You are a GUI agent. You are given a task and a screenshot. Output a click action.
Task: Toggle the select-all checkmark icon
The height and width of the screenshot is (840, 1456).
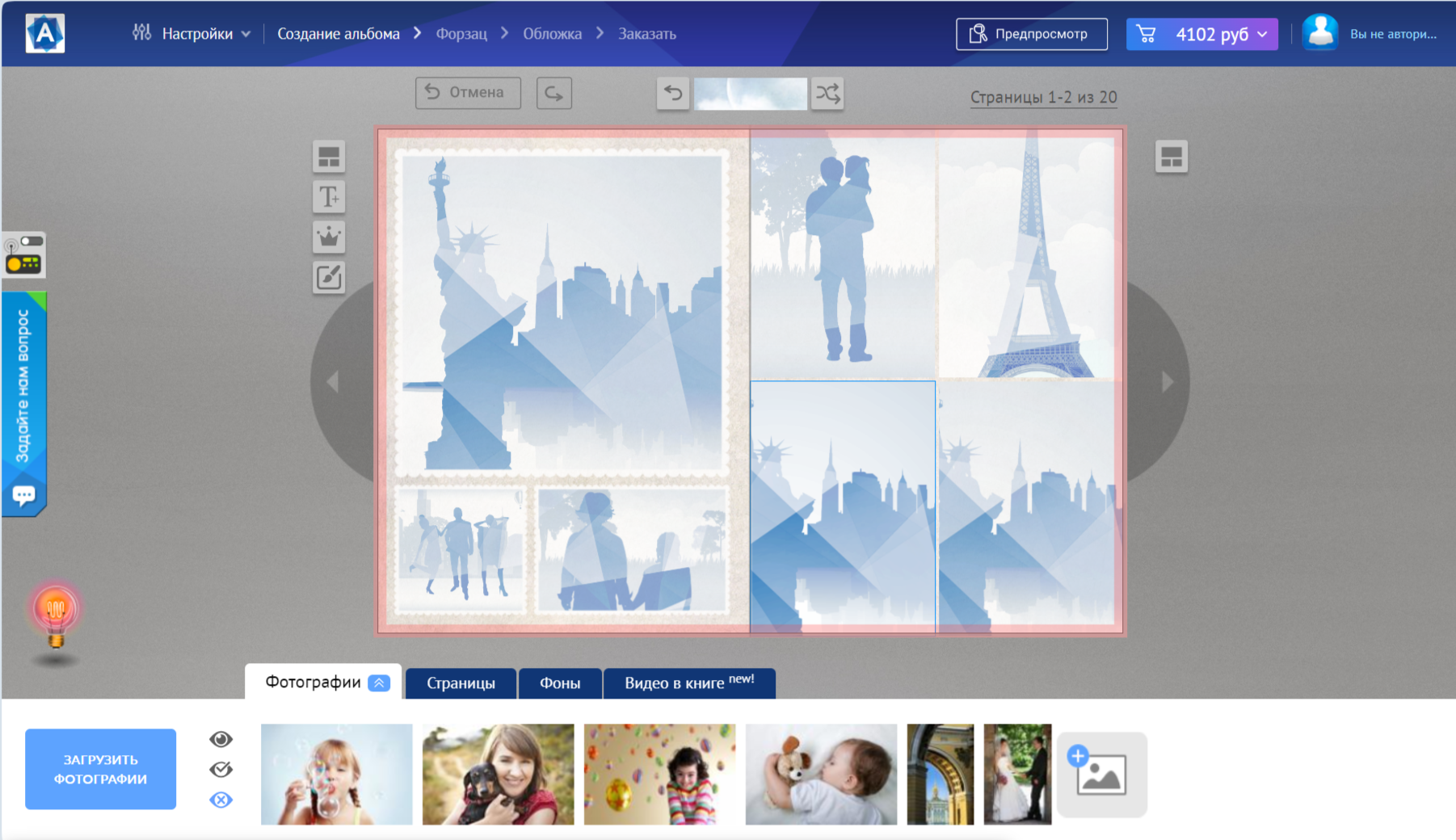(x=221, y=769)
